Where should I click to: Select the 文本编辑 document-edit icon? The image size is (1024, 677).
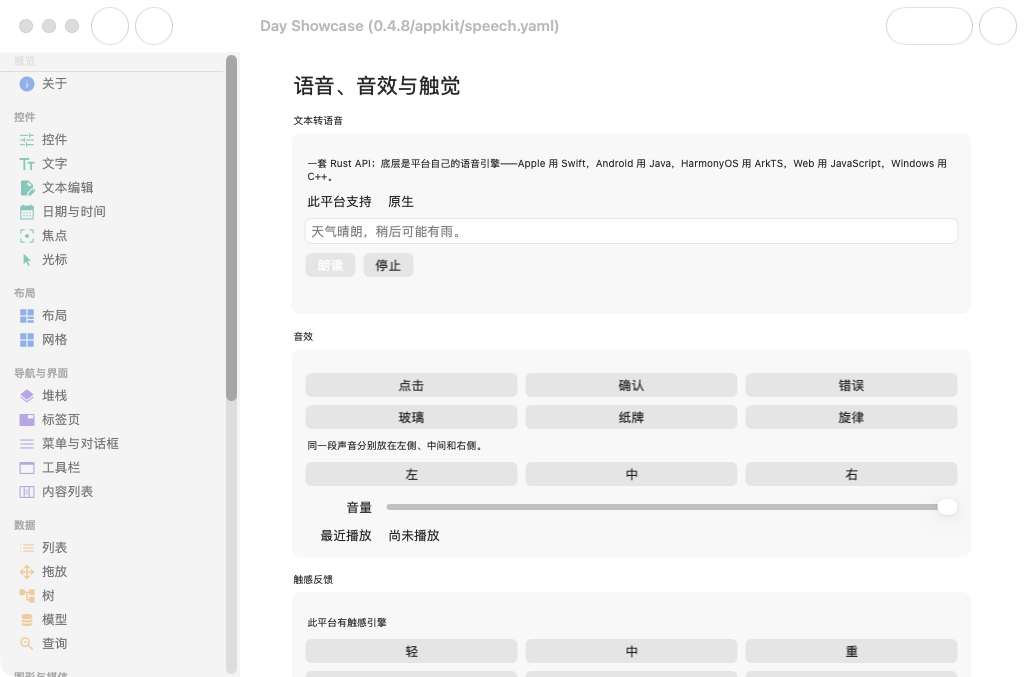pyautogui.click(x=27, y=188)
